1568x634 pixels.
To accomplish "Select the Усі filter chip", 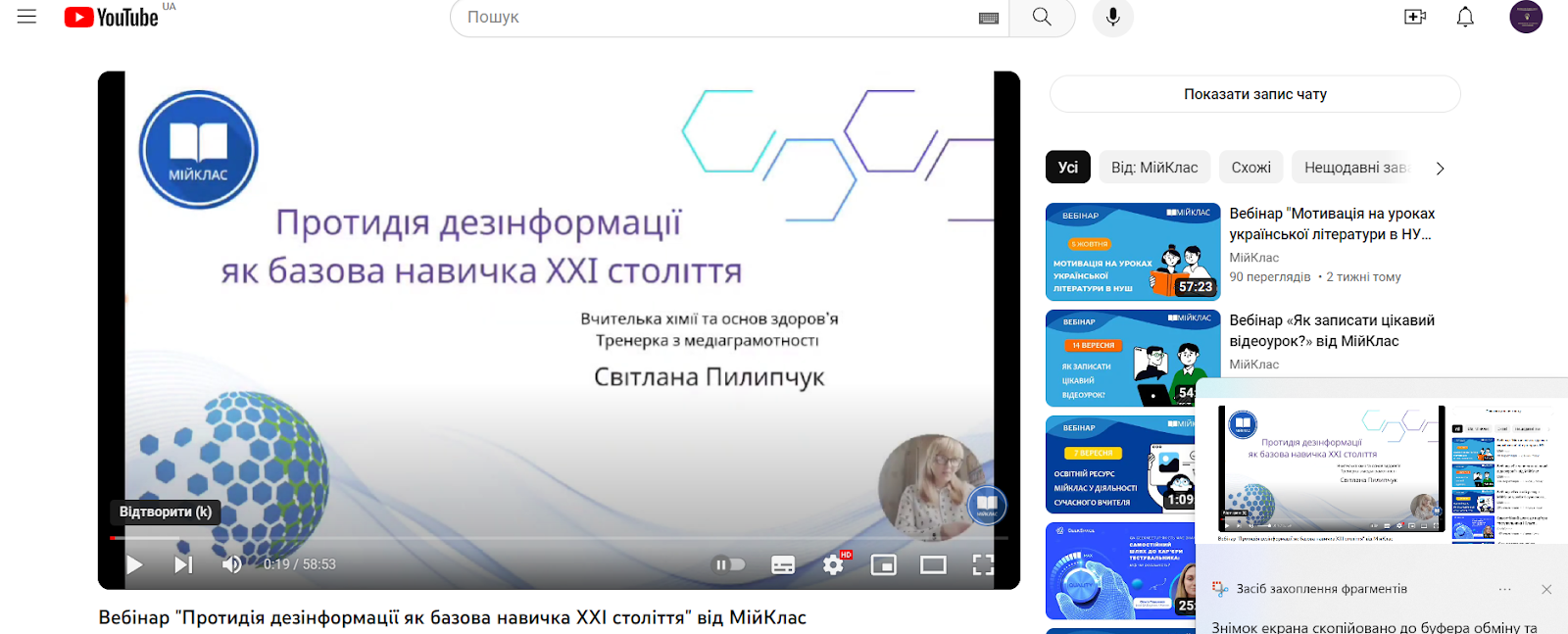I will [x=1067, y=168].
